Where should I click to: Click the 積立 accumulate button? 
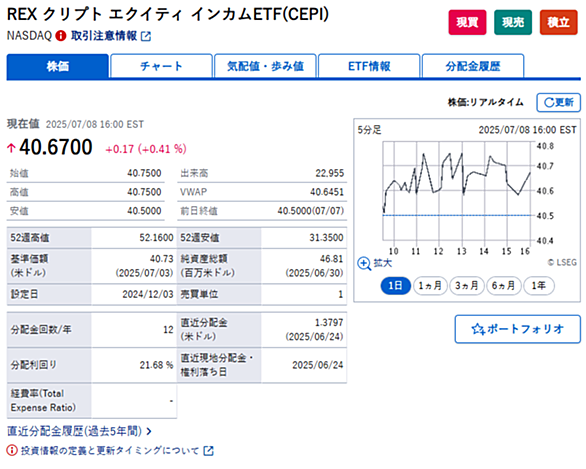coord(559,22)
